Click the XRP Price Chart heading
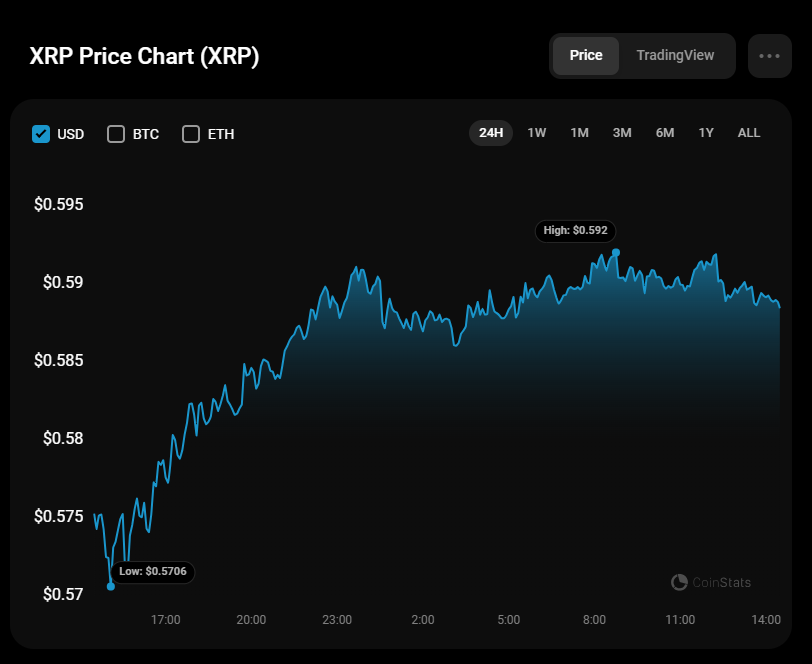Image resolution: width=812 pixels, height=664 pixels. 145,56
